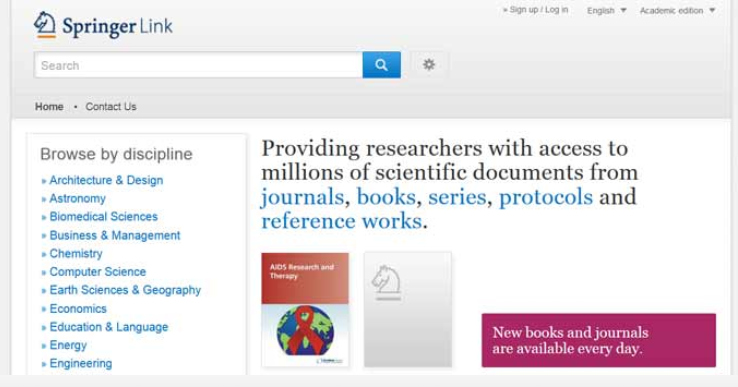The image size is (738, 387).
Task: Open the reference works headline link
Action: click(342, 221)
